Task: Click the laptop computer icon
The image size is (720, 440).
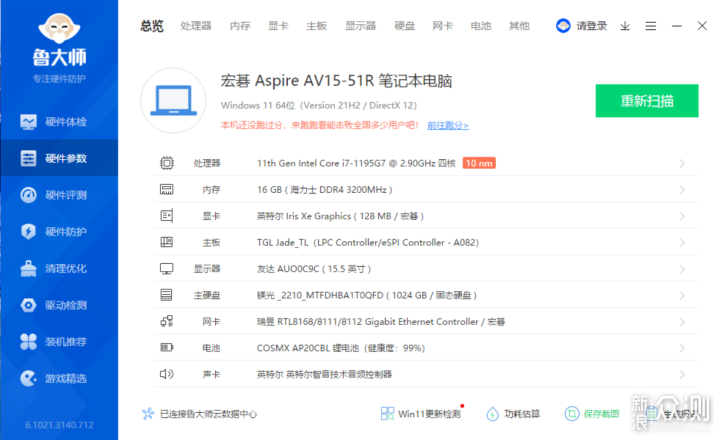Action: [173, 101]
